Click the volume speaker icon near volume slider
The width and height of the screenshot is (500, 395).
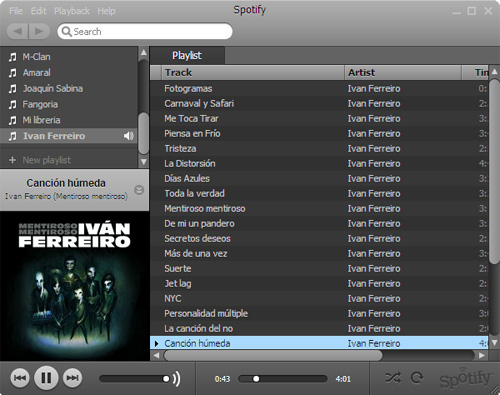pyautogui.click(x=177, y=379)
